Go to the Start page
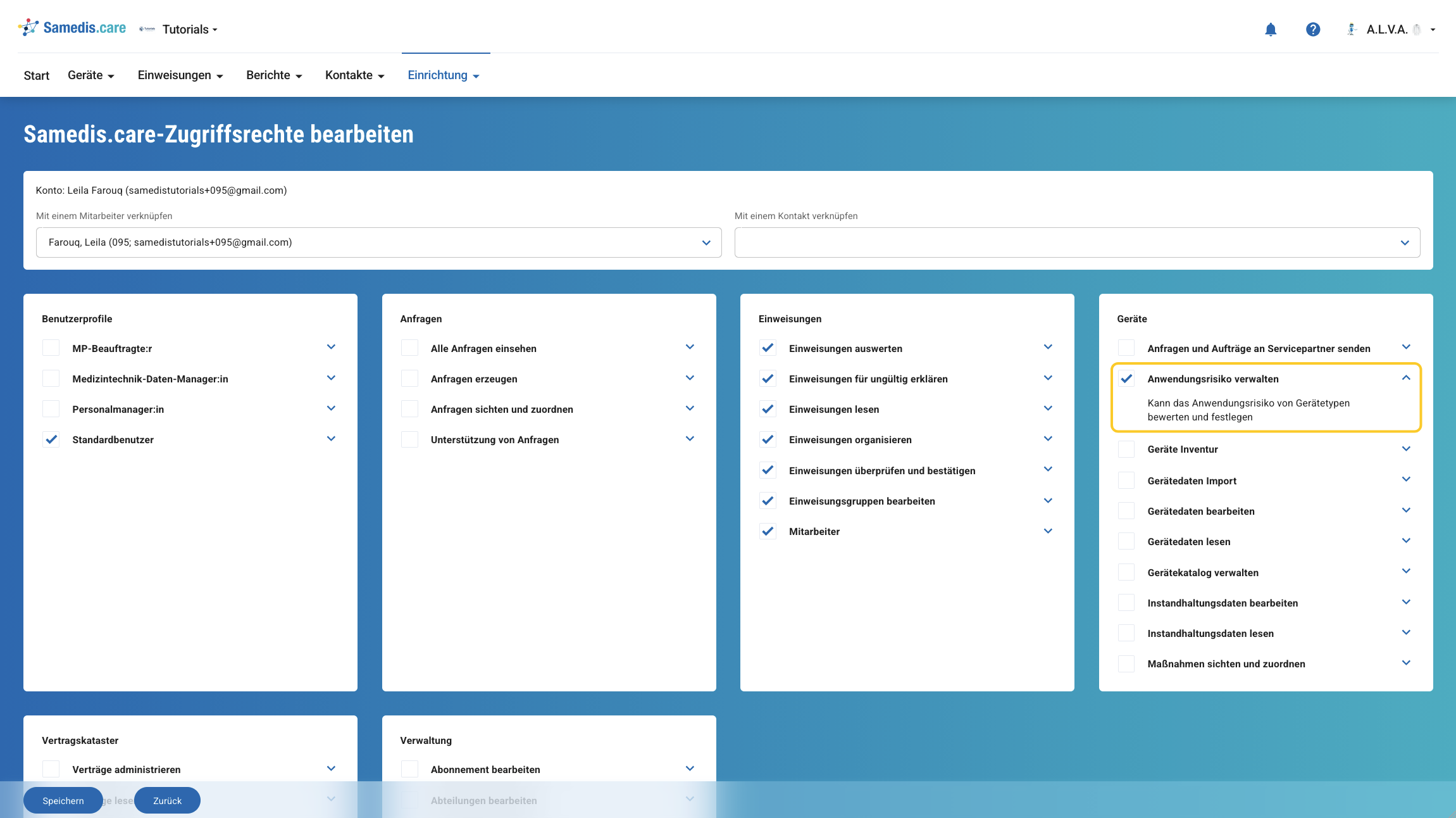1456x818 pixels. (37, 75)
